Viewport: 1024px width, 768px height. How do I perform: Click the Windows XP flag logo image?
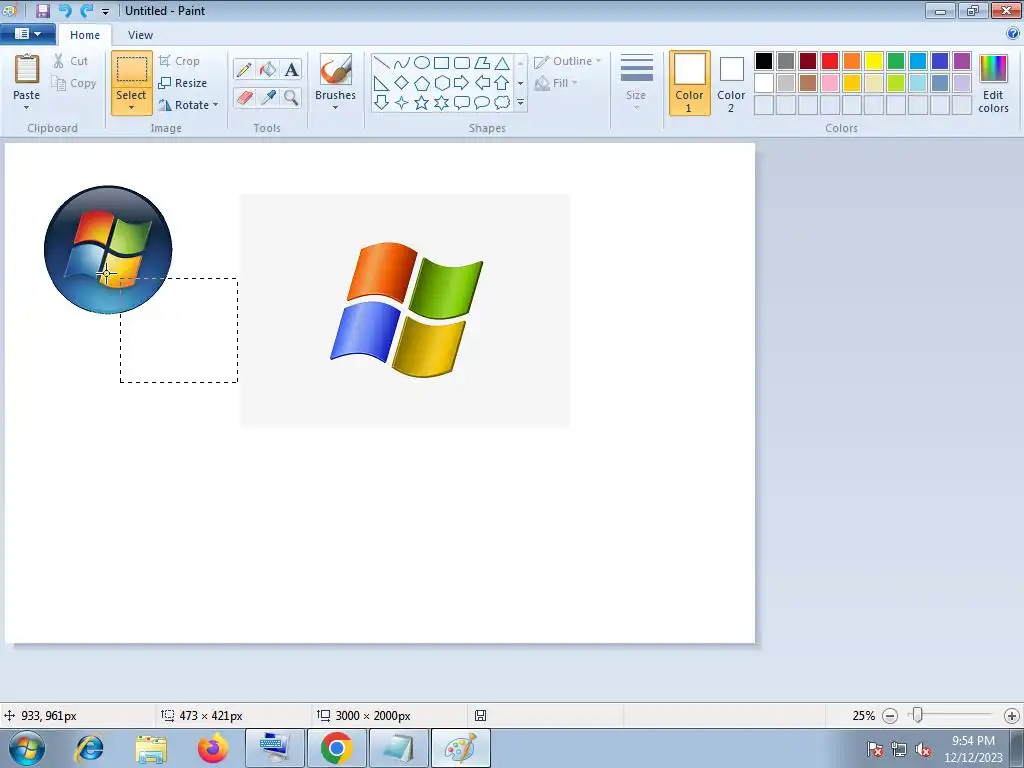pyautogui.click(x=406, y=310)
